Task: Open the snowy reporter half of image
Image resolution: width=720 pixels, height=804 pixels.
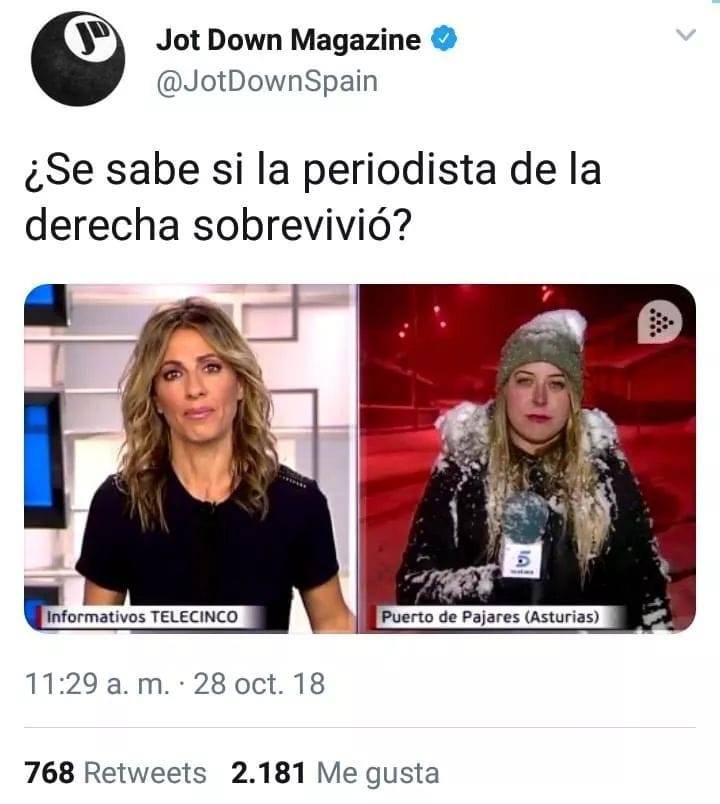Action: click(x=528, y=458)
